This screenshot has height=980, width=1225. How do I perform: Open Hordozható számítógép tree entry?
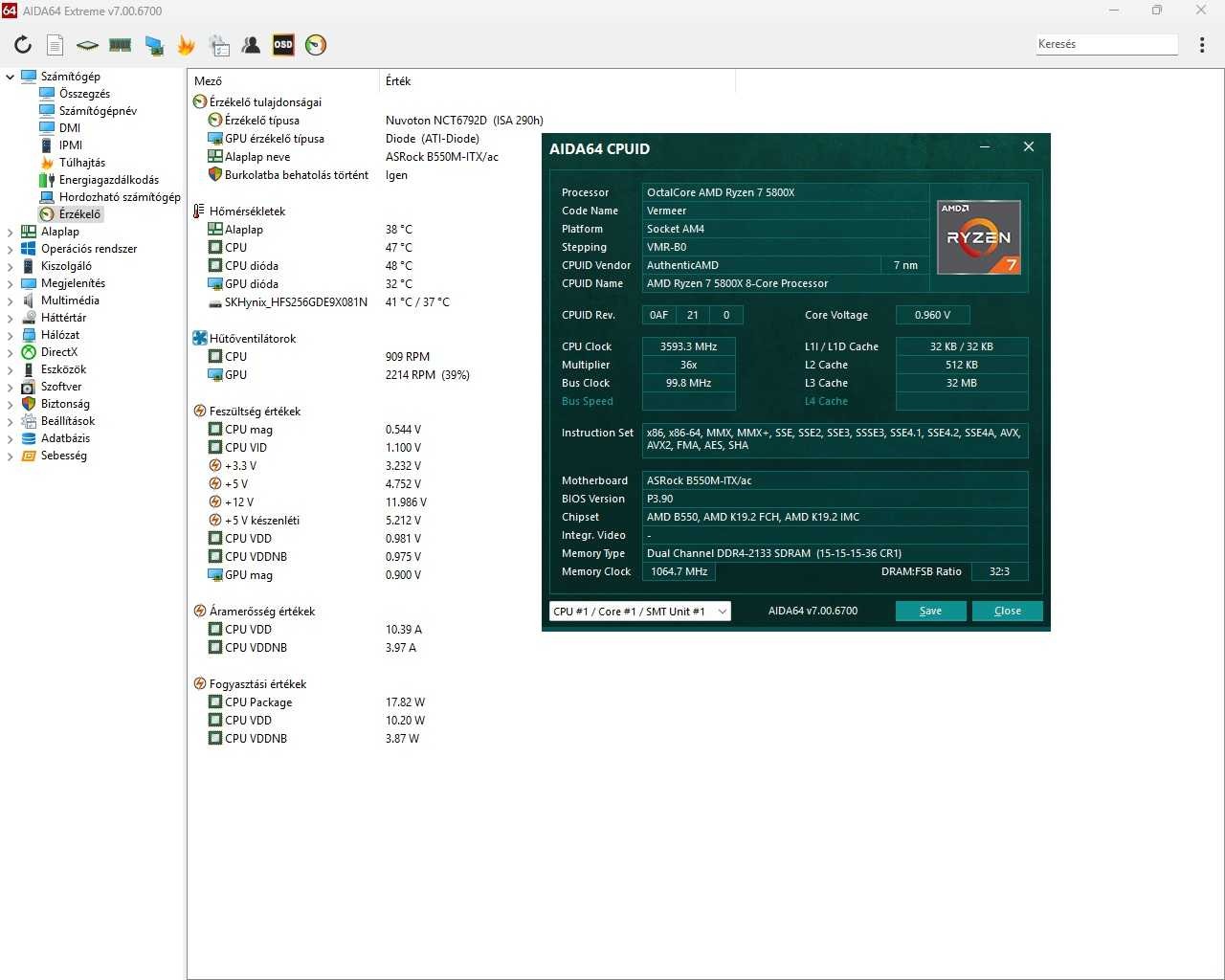[120, 197]
